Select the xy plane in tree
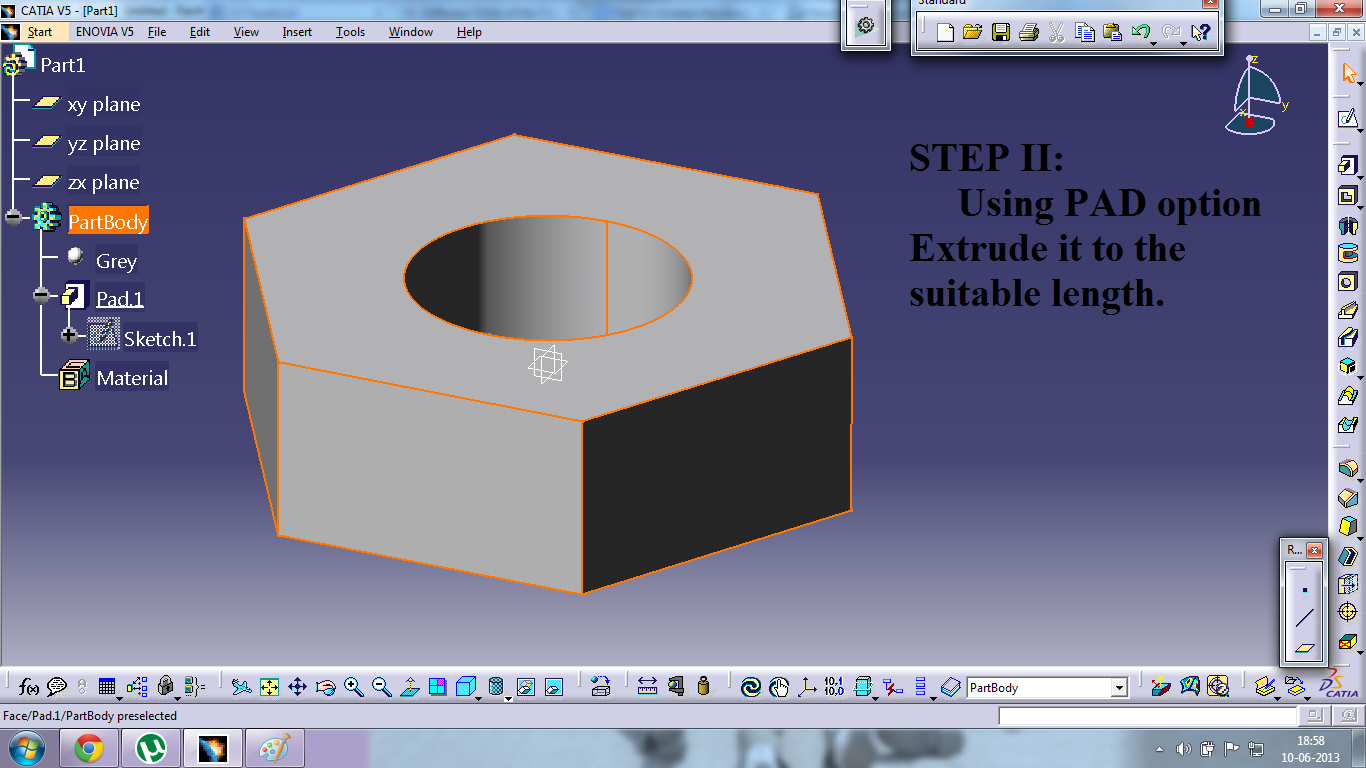Image resolution: width=1366 pixels, height=768 pixels. coord(103,104)
